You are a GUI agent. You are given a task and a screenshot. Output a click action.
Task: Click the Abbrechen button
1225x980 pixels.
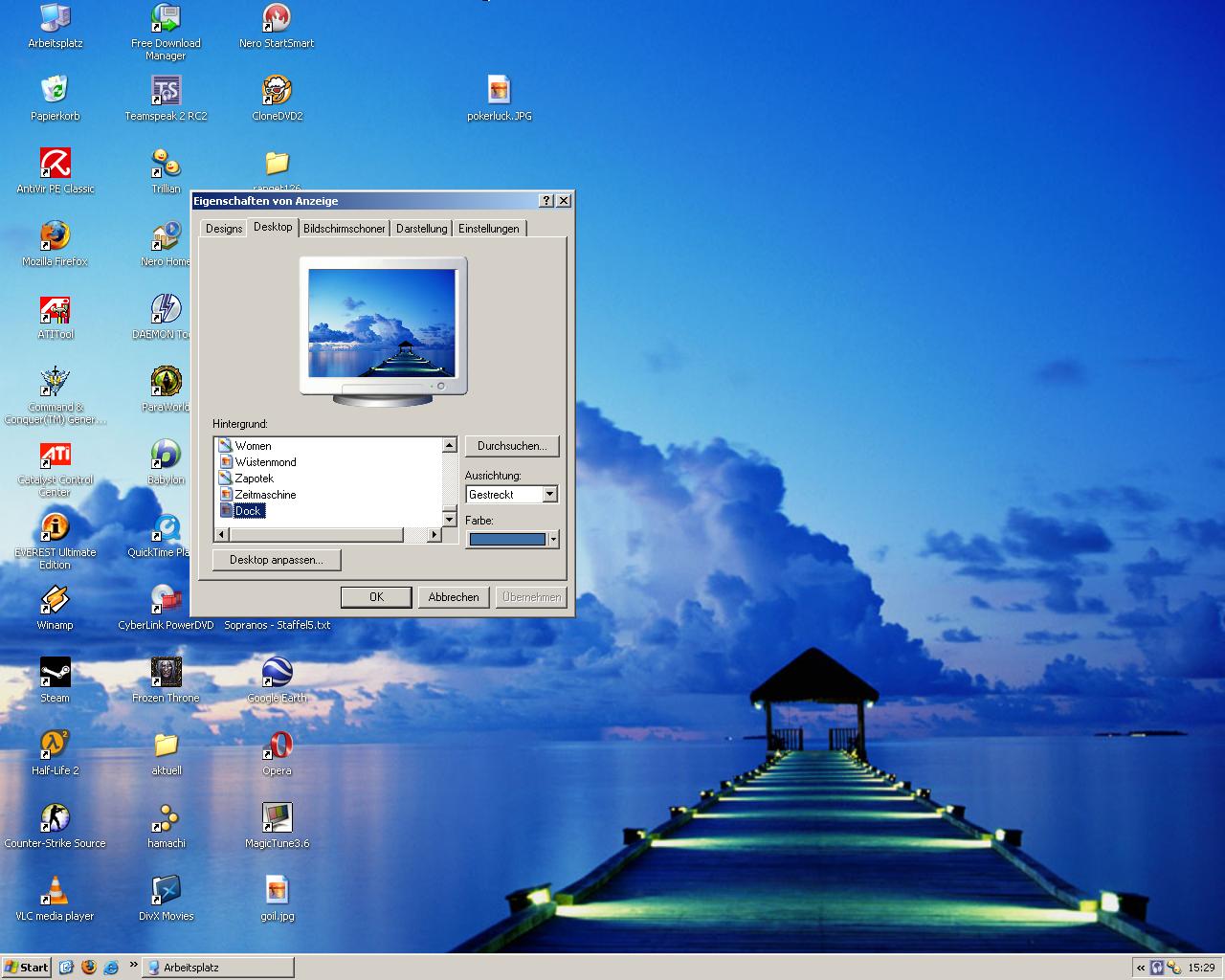click(454, 597)
